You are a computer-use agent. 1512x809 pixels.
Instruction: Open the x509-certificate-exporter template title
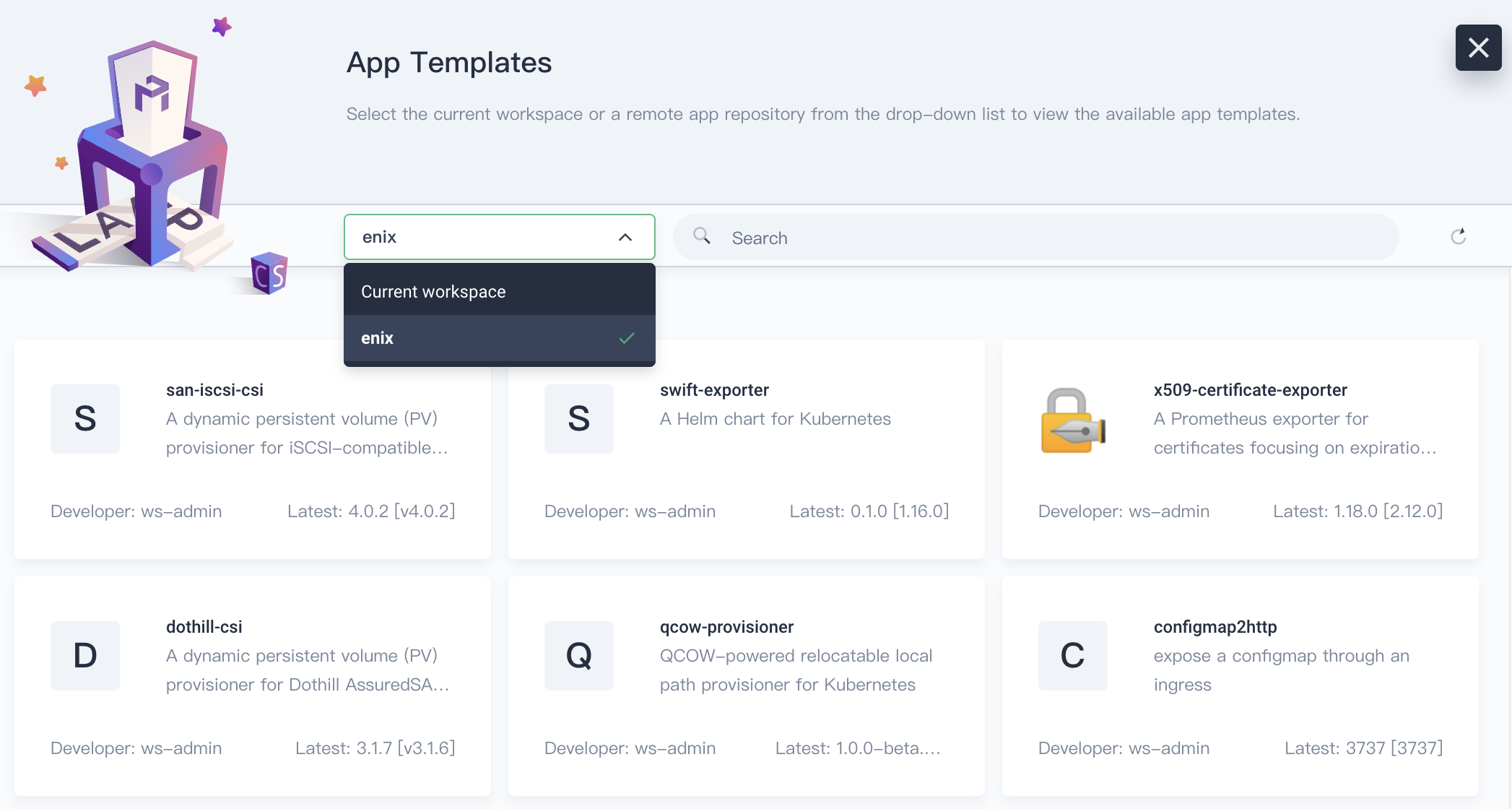(1250, 390)
